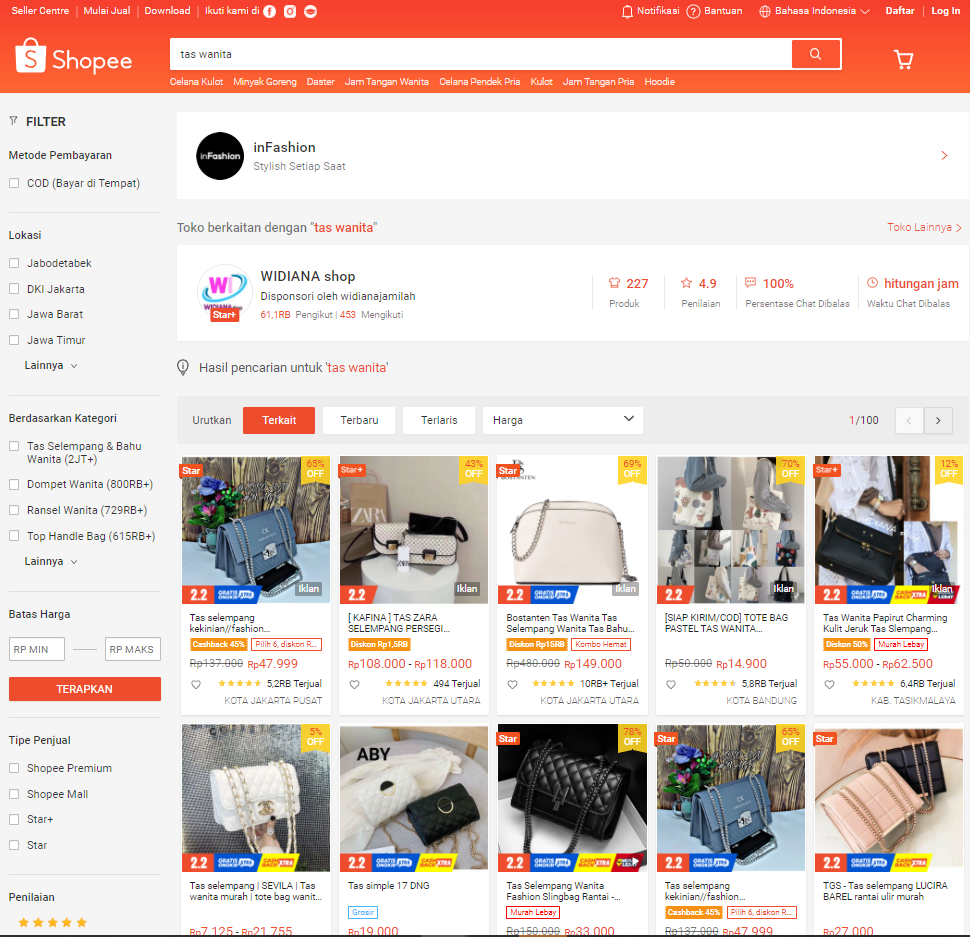The width and height of the screenshot is (970, 937).
Task: Check the DKI Jakarta location filter
Action: [x=14, y=289]
